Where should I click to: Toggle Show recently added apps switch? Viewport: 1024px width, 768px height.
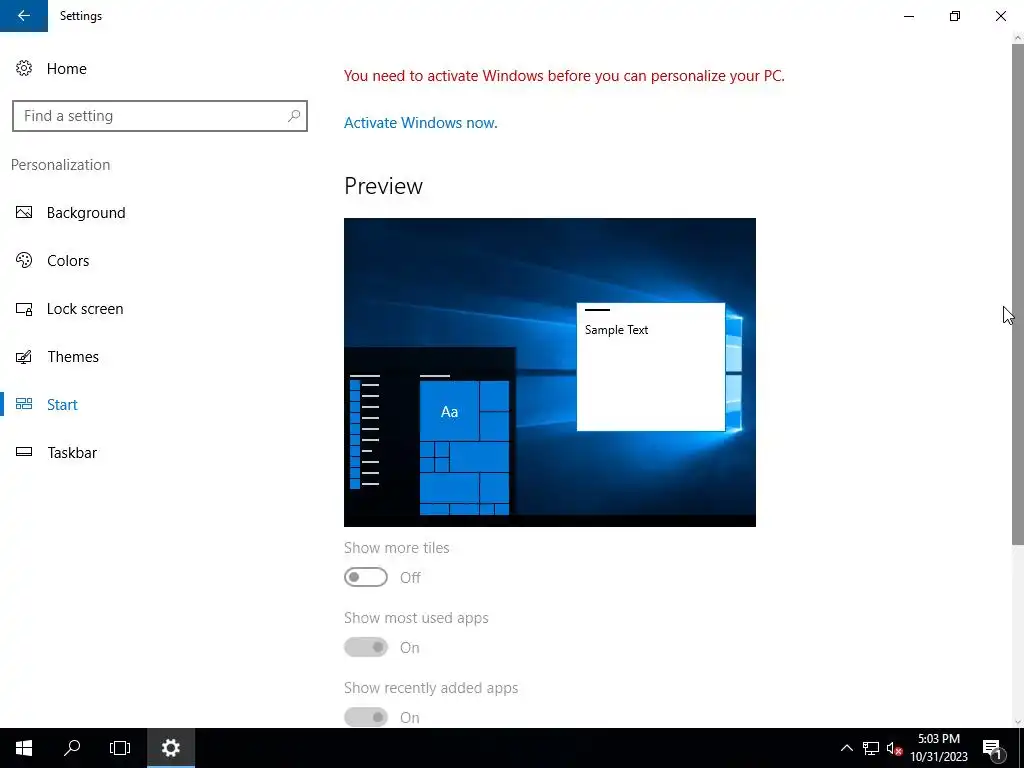pos(366,717)
